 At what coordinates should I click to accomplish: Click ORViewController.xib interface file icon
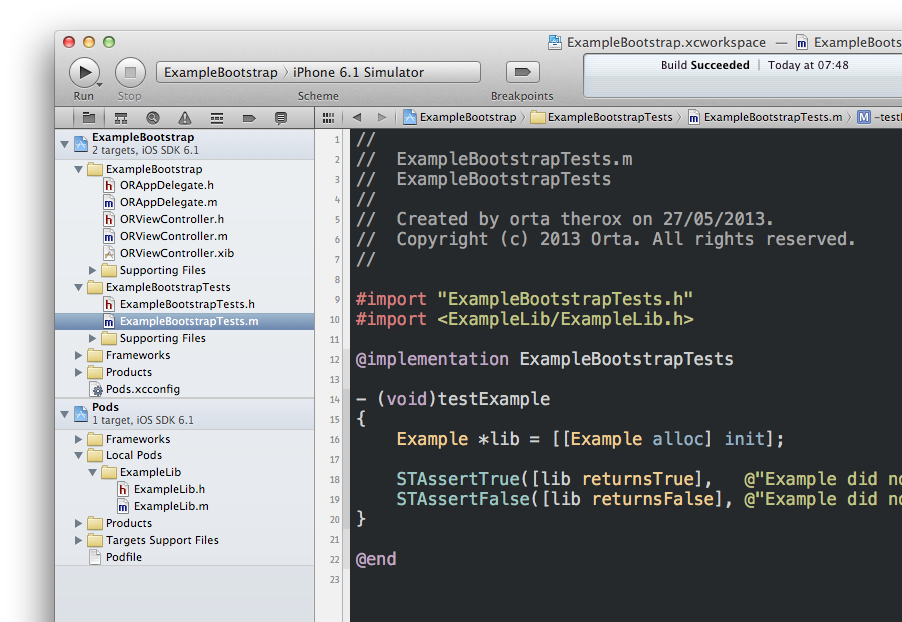(x=109, y=253)
